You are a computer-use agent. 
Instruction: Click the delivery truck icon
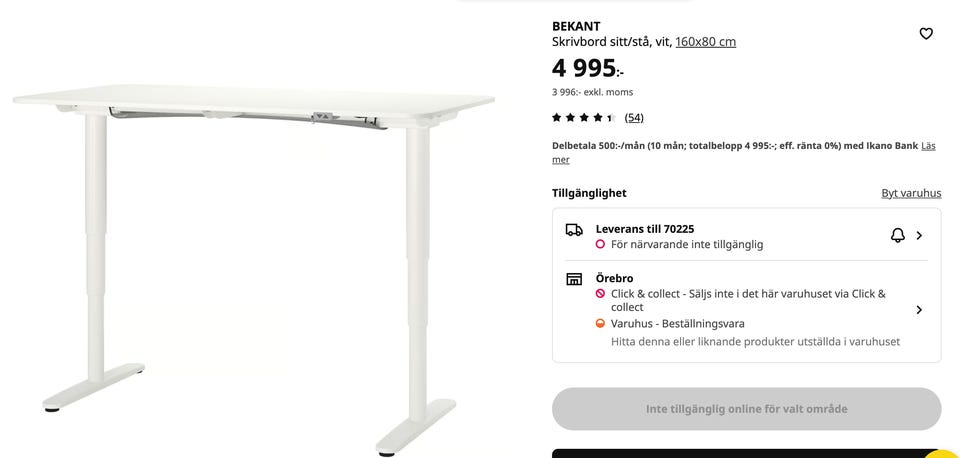pyautogui.click(x=574, y=230)
